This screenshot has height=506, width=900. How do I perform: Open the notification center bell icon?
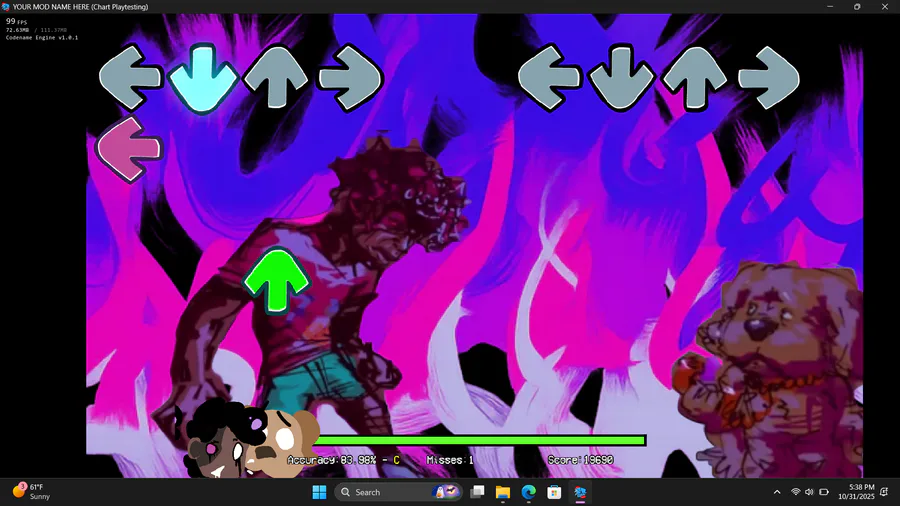click(x=885, y=492)
